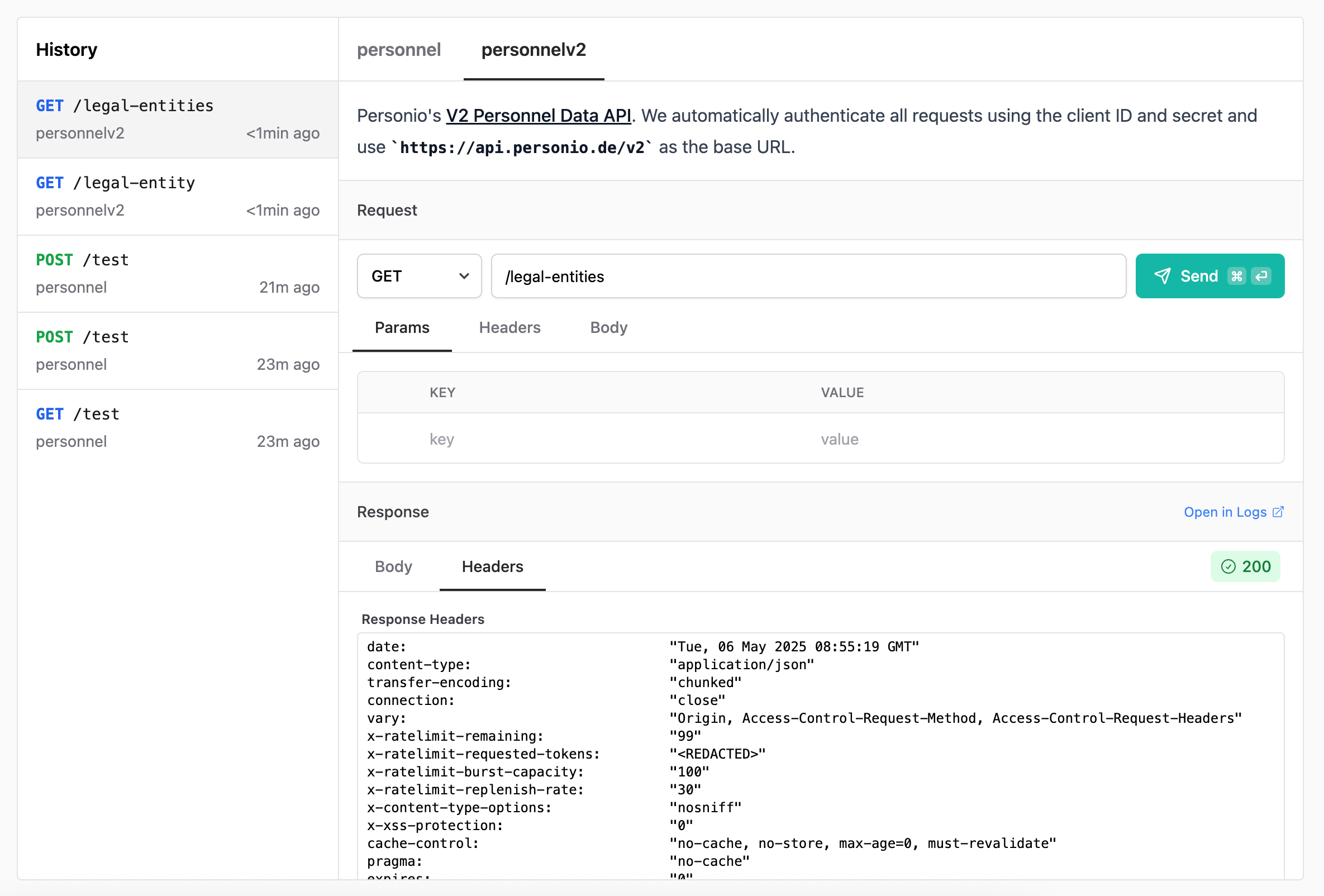Click the cache-control header value

click(x=863, y=843)
